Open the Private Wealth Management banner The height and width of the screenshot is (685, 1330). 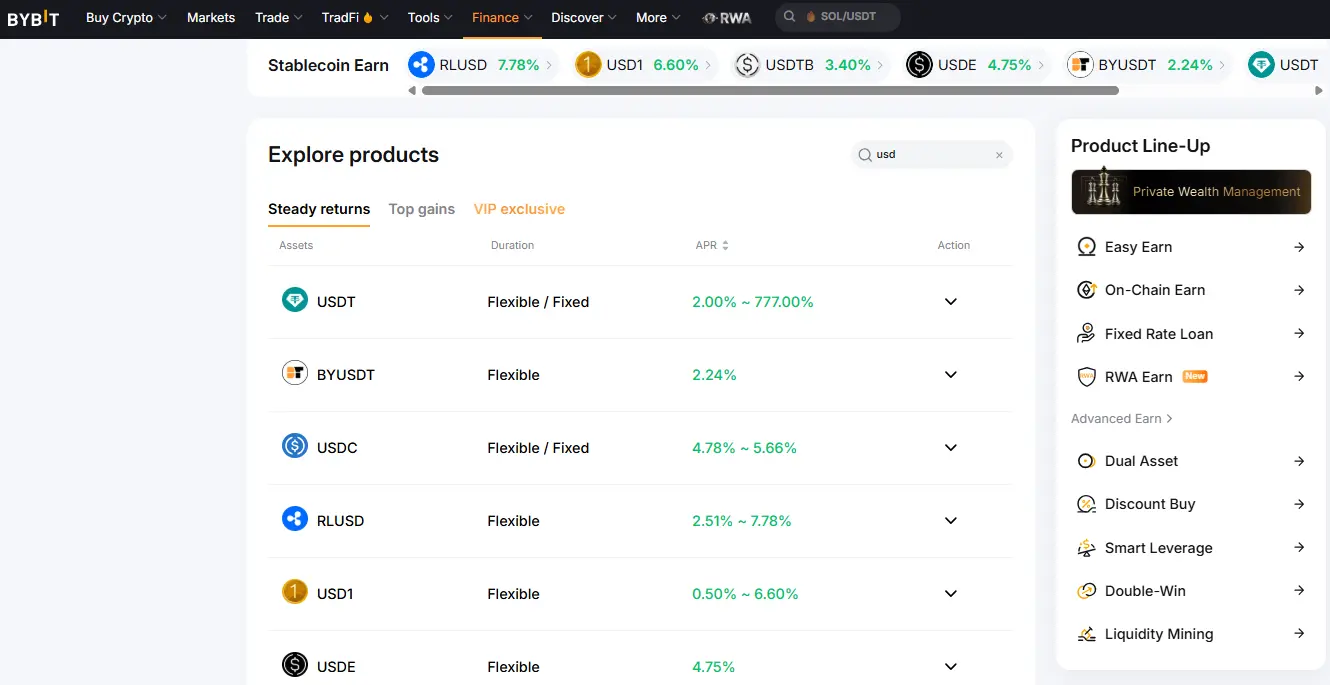[1191, 192]
